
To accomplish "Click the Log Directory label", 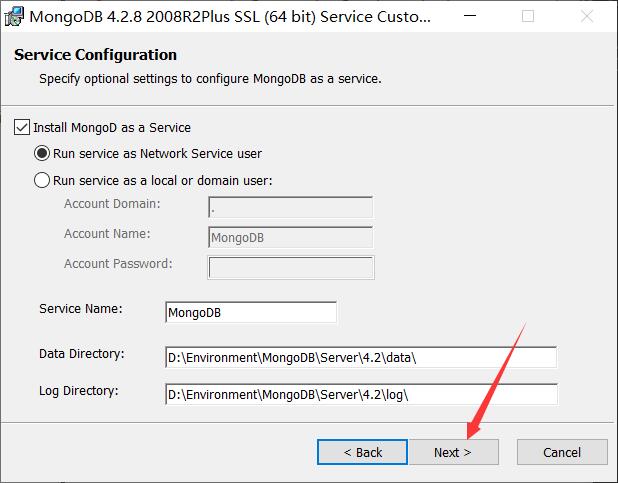I will pos(78,391).
